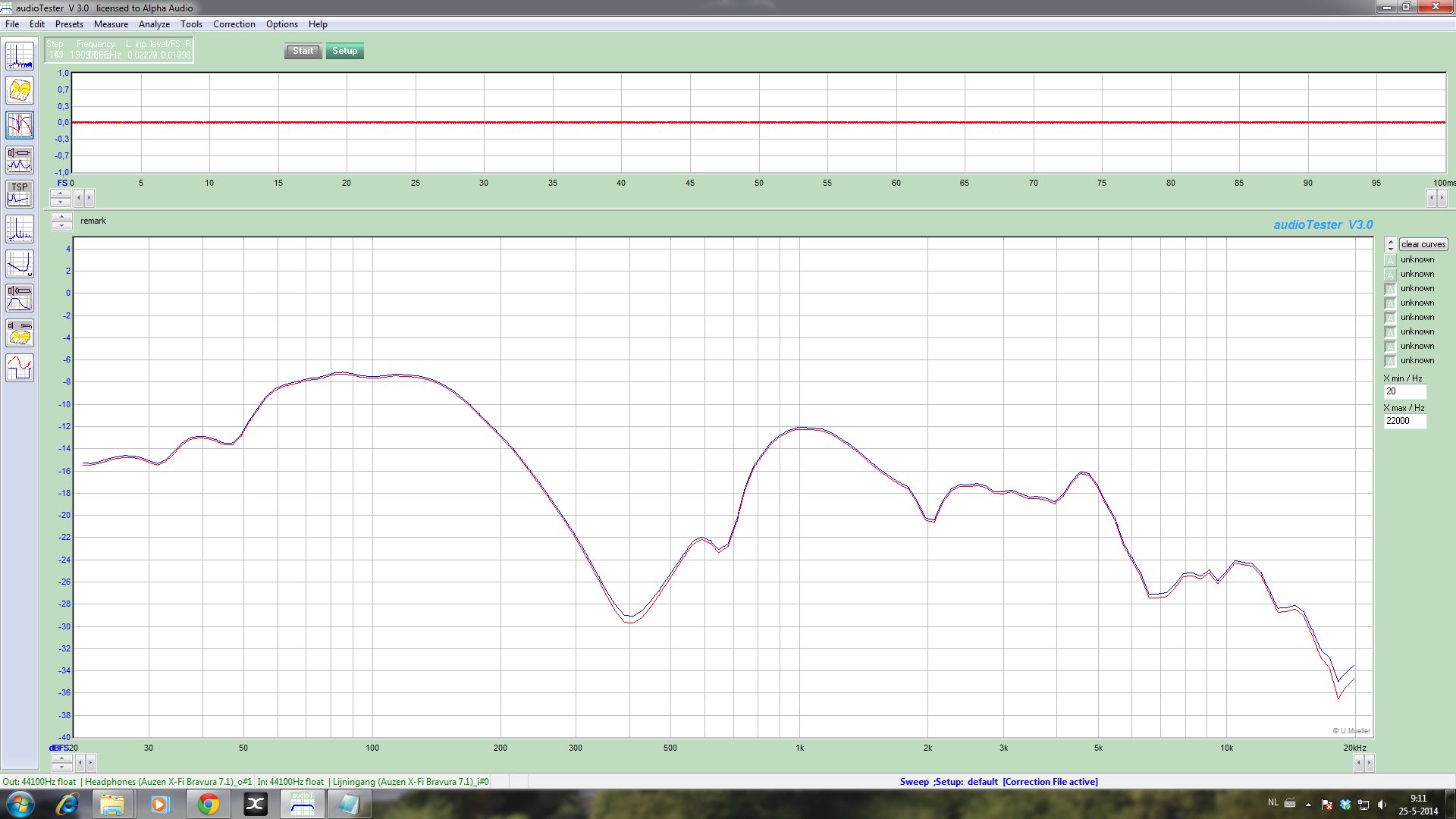
Task: Toggle the seventh 'unknown' curve A button
Action: coord(1390,347)
